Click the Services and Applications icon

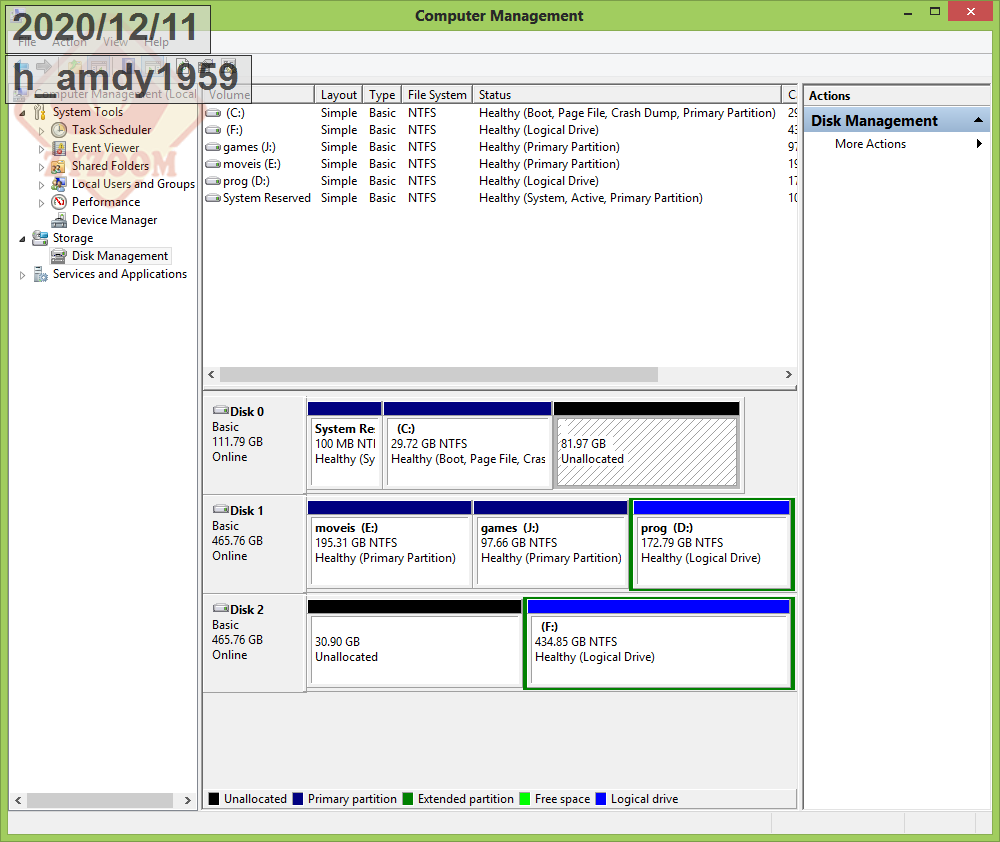[40, 274]
